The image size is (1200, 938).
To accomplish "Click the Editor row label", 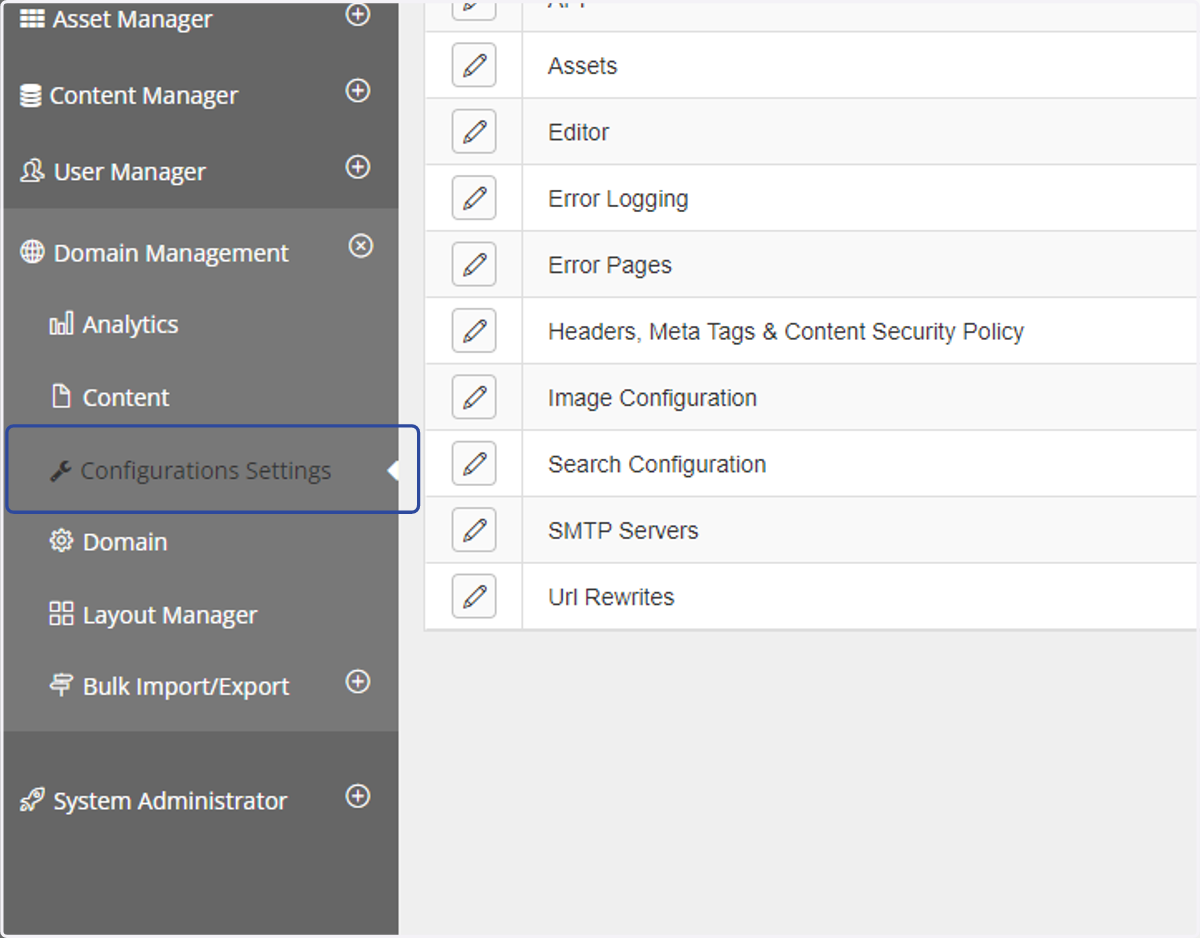I will [x=579, y=132].
